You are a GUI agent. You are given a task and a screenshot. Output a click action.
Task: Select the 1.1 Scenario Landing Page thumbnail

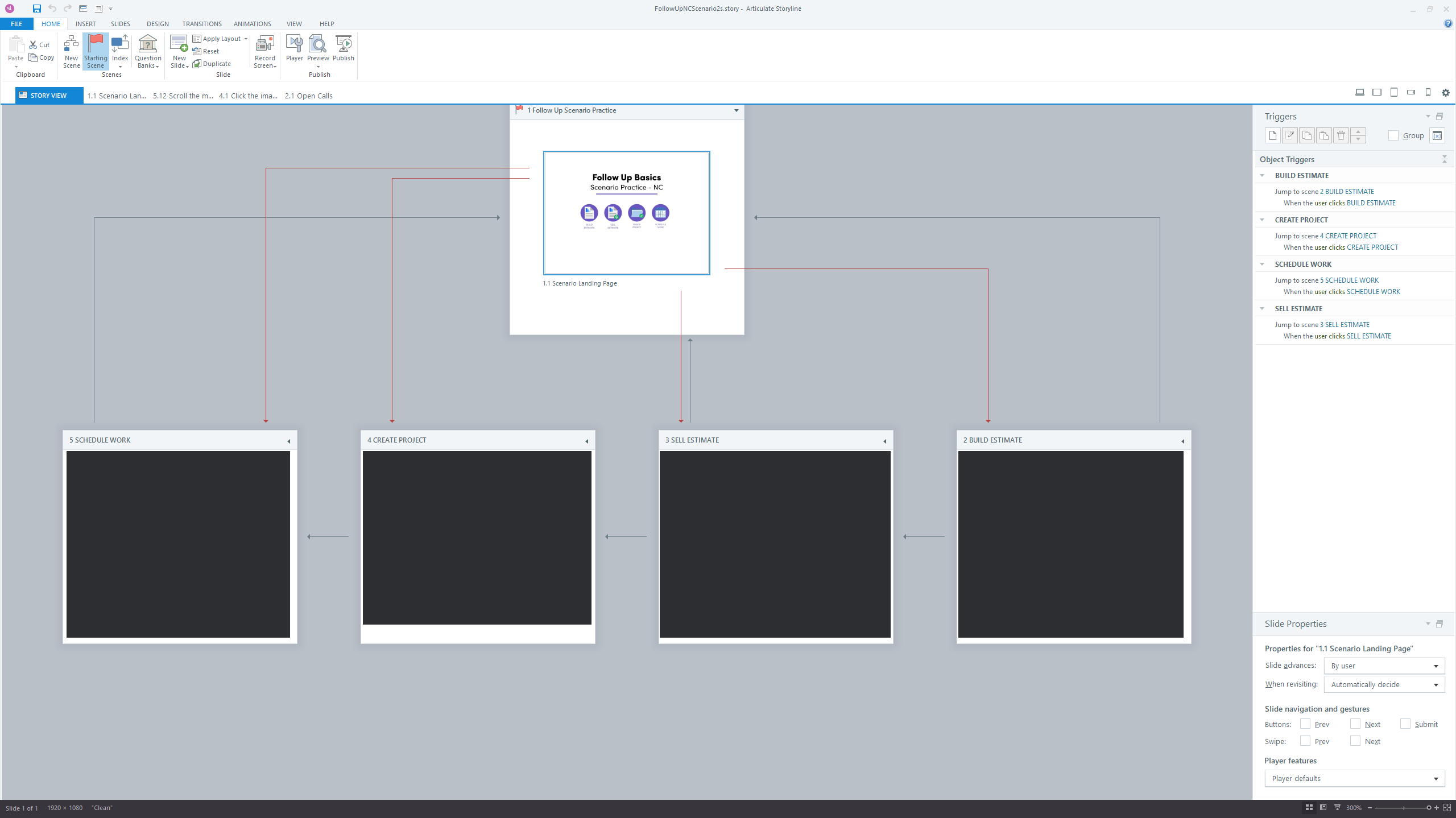pyautogui.click(x=626, y=212)
